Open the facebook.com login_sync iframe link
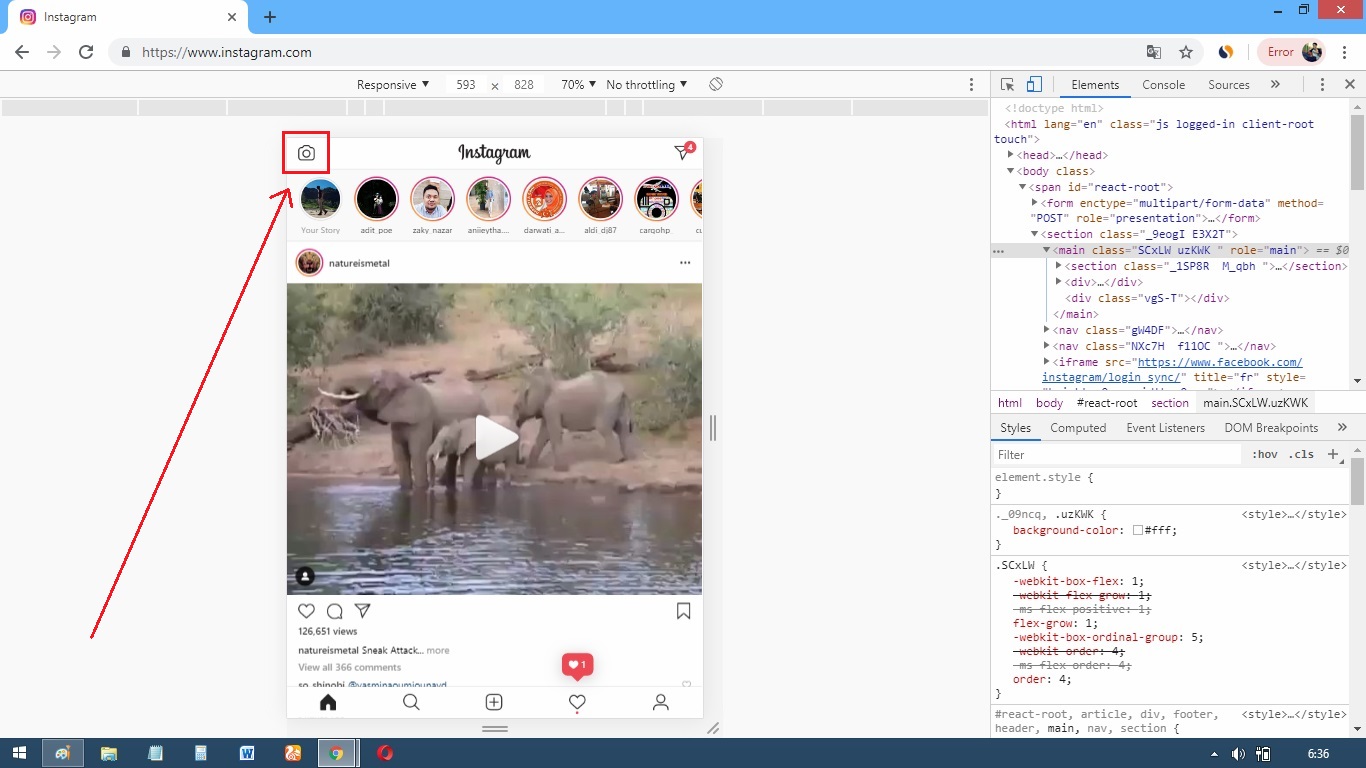The width and height of the screenshot is (1366, 768). [x=1172, y=370]
